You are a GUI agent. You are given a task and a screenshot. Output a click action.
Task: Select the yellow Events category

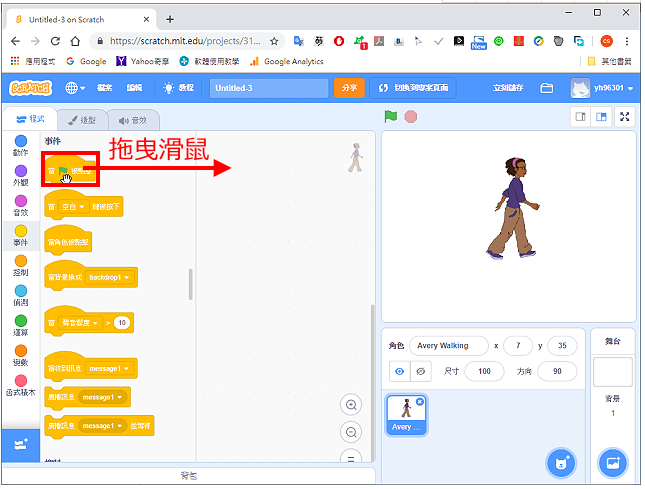point(21,236)
